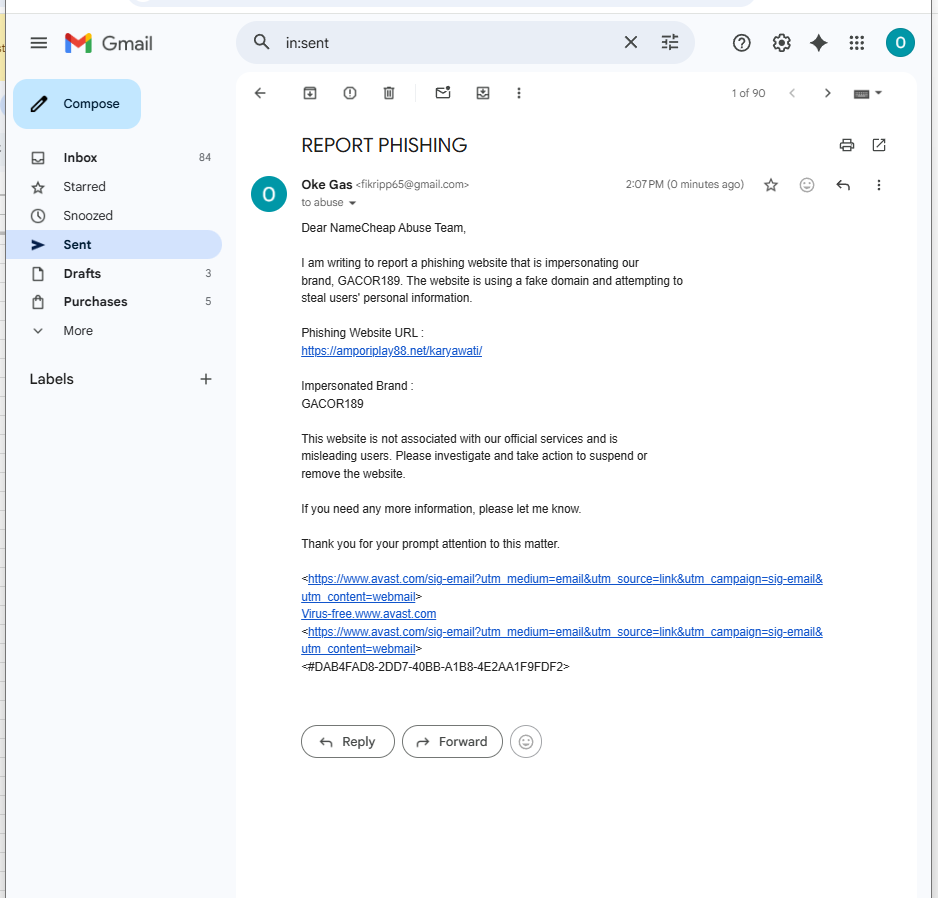This screenshot has height=898, width=938.
Task: Clear the search with the X icon
Action: coord(631,42)
